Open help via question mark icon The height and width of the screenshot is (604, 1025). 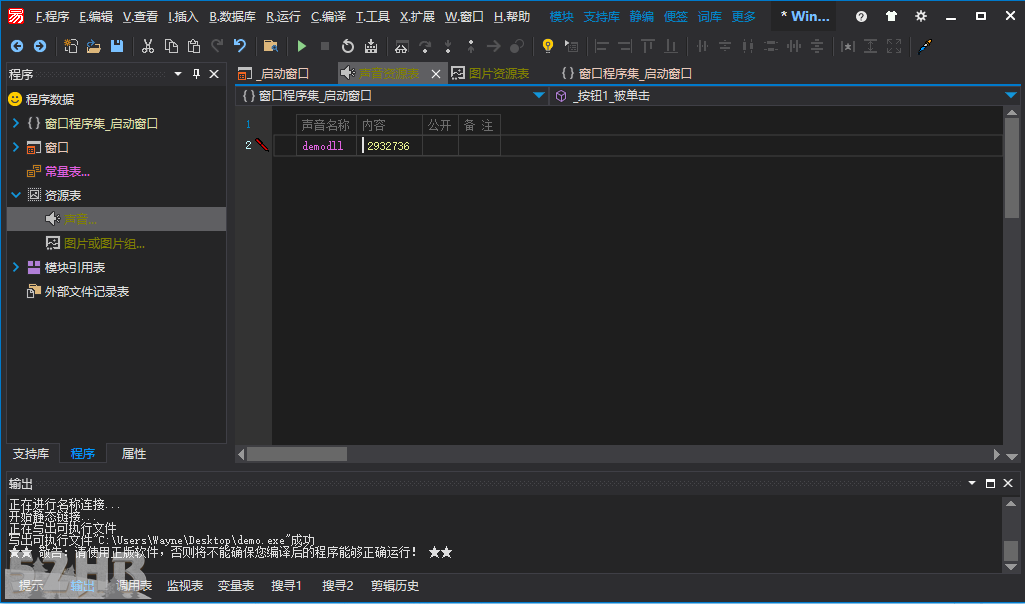coord(861,16)
